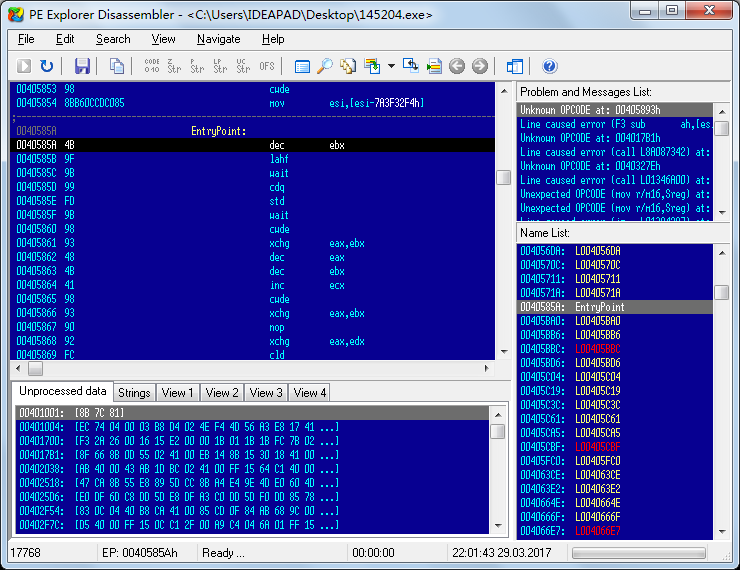Select unprocessed data row 00401001

pyautogui.click(x=252, y=413)
